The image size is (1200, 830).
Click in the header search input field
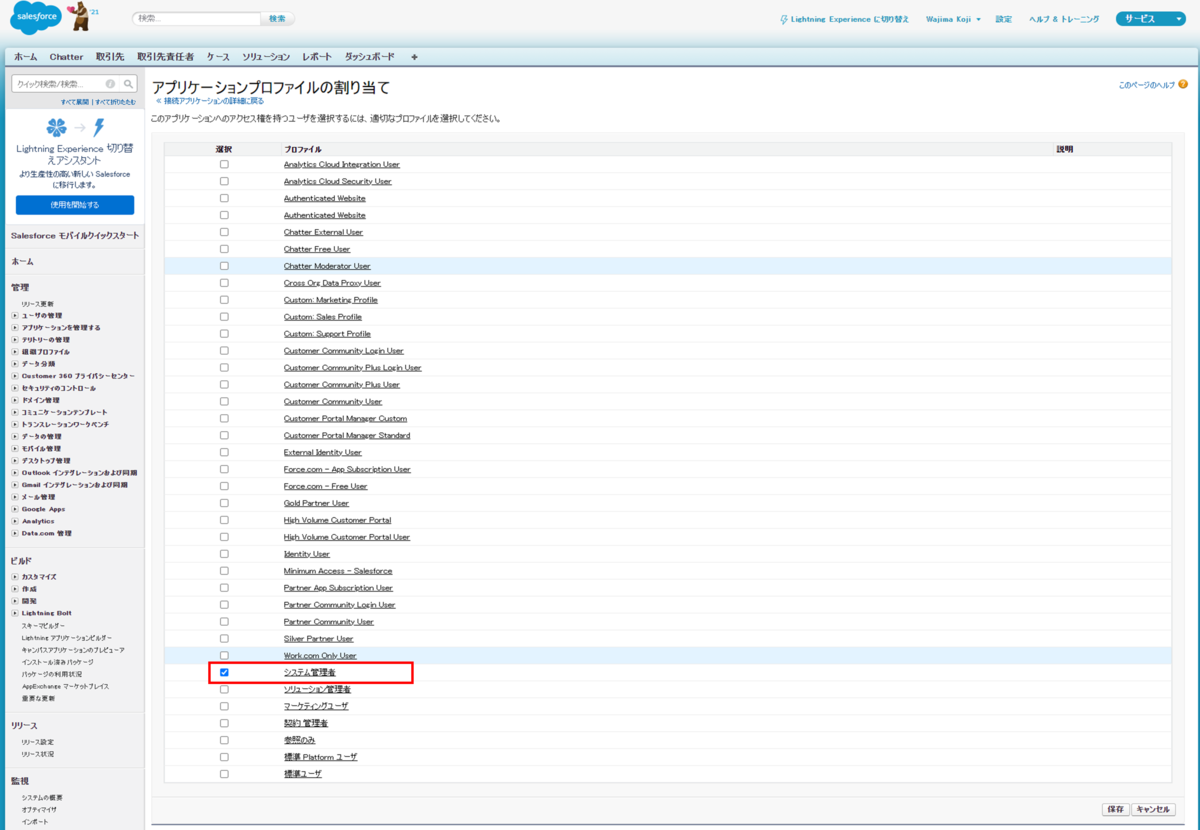click(x=197, y=19)
